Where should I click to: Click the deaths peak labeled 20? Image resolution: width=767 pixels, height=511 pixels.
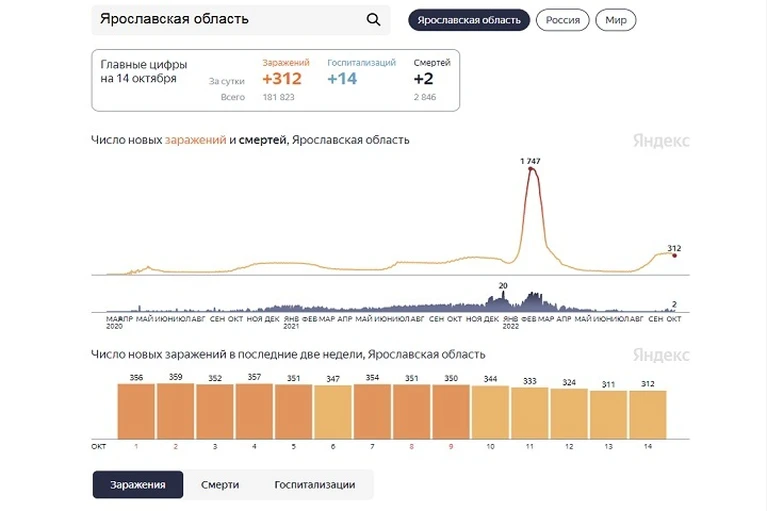(x=503, y=292)
